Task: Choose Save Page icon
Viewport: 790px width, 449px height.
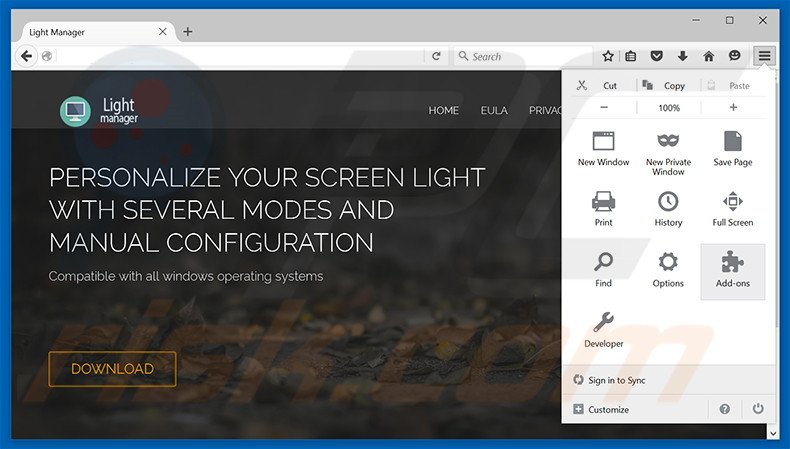Action: click(x=733, y=142)
